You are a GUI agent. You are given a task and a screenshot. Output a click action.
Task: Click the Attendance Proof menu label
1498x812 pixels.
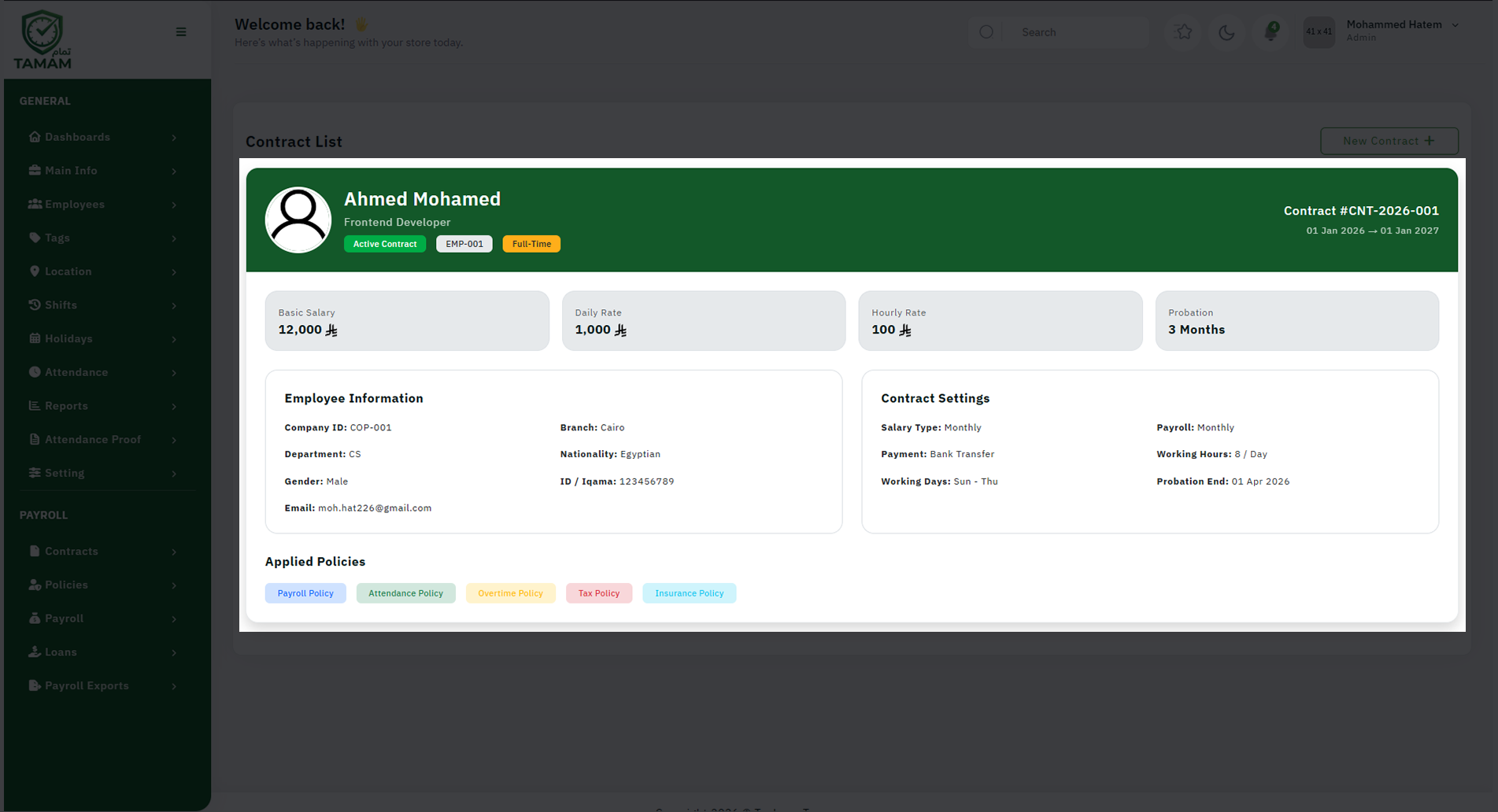pyautogui.click(x=93, y=439)
